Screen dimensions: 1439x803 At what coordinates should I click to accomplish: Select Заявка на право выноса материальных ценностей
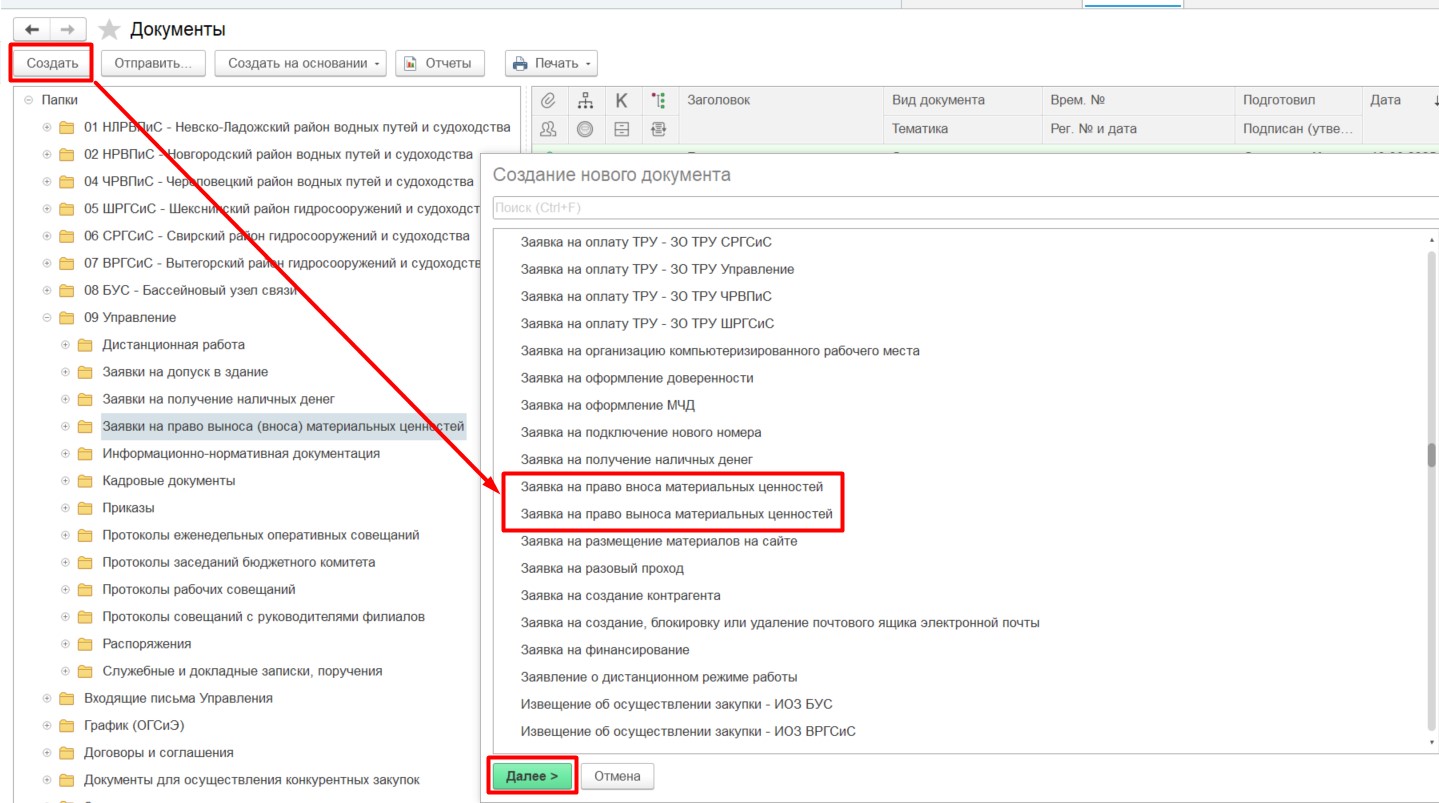pos(676,514)
